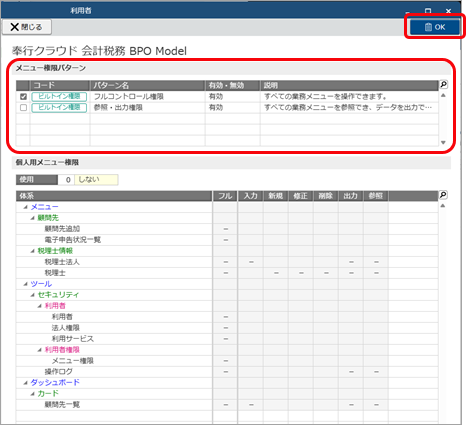Select the 税理士法人 tree item
The width and height of the screenshot is (466, 425).
coord(62,262)
